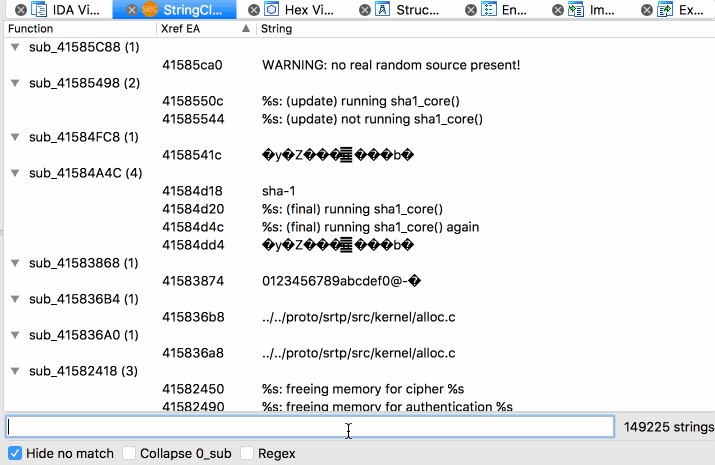Viewport: 715px width, 465px height.
Task: Collapse the sub_415836A0 (1) group
Action: pos(15,335)
